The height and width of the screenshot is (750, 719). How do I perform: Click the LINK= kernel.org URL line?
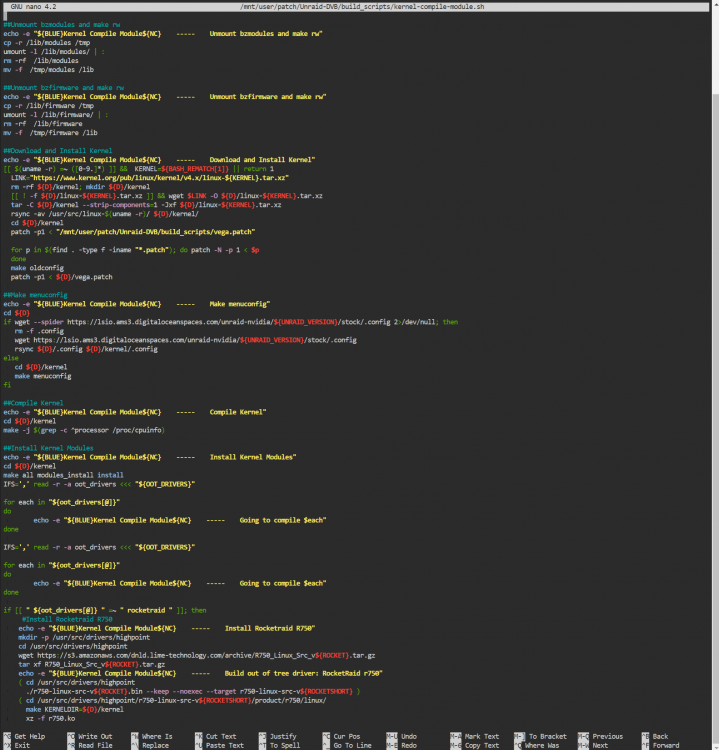150,178
